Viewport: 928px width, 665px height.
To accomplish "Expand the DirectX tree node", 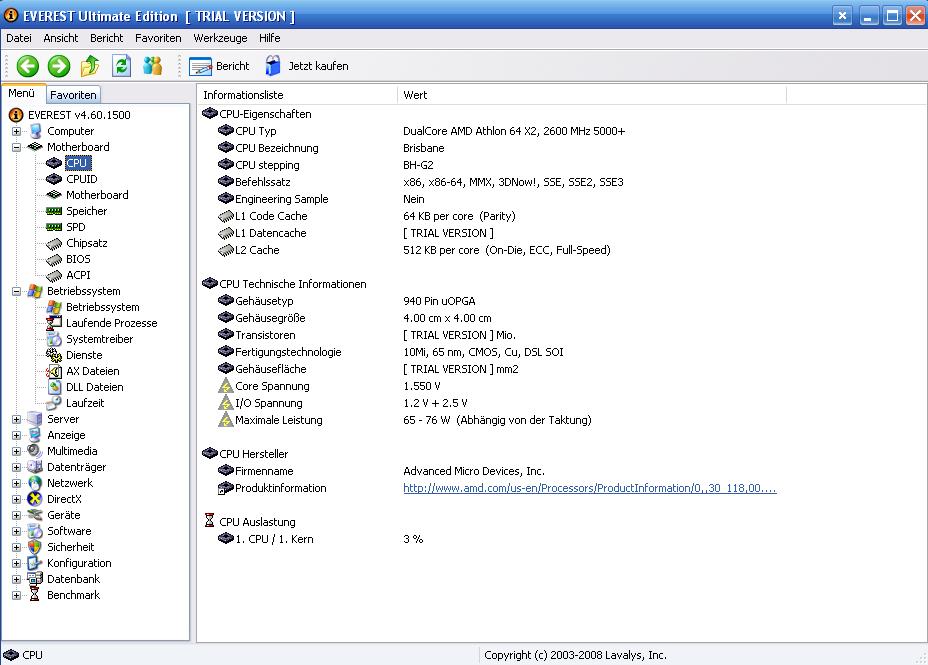I will (17, 499).
